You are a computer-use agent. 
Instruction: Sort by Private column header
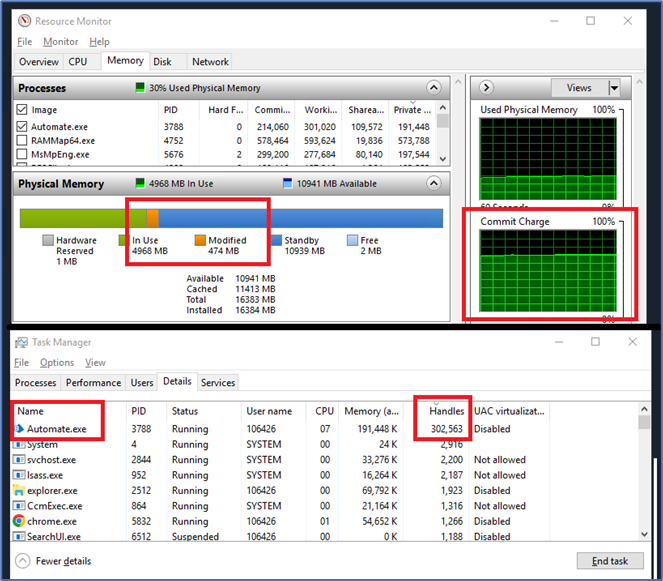point(412,110)
